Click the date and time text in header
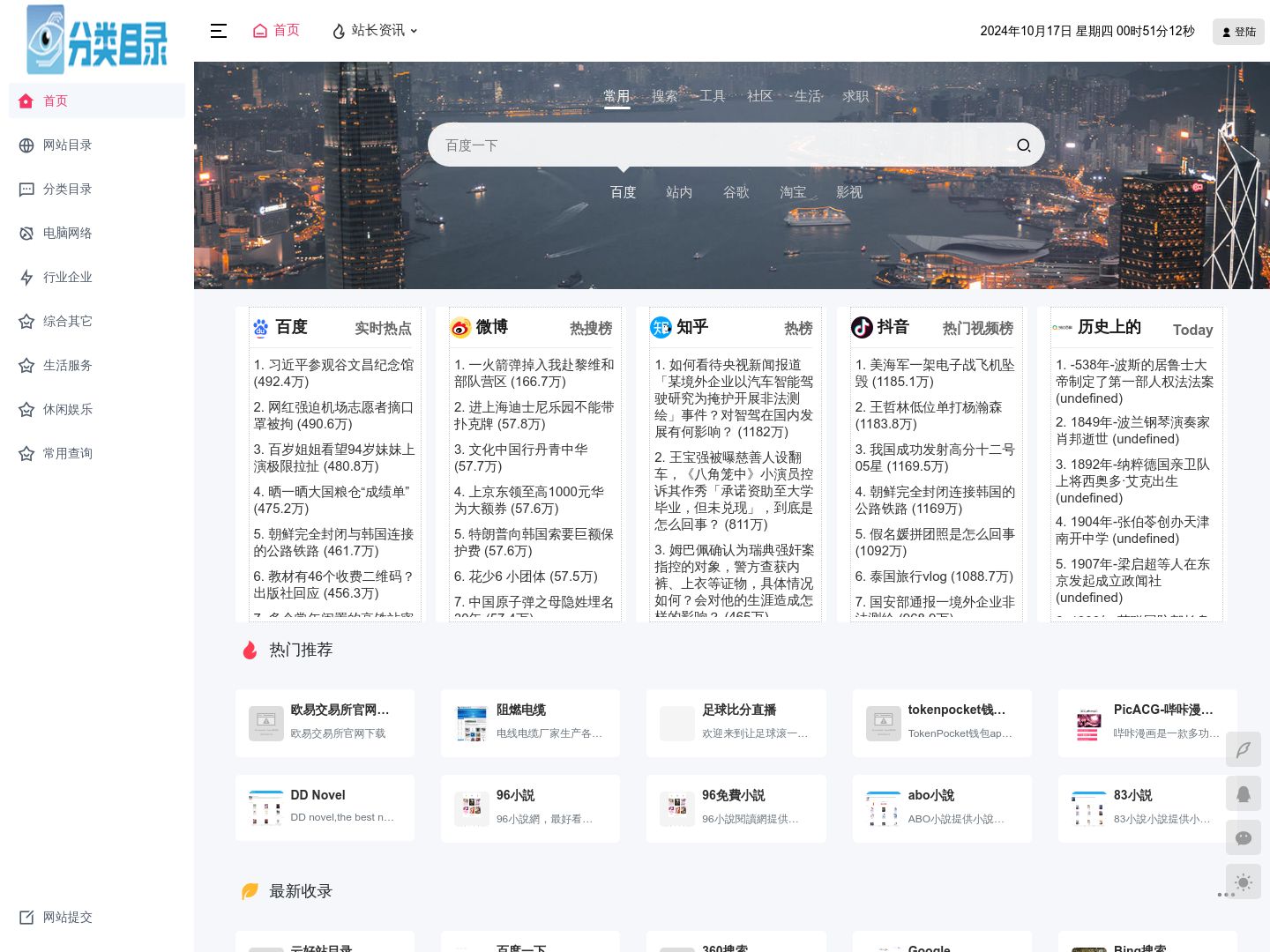This screenshot has height=952, width=1270. [1087, 31]
